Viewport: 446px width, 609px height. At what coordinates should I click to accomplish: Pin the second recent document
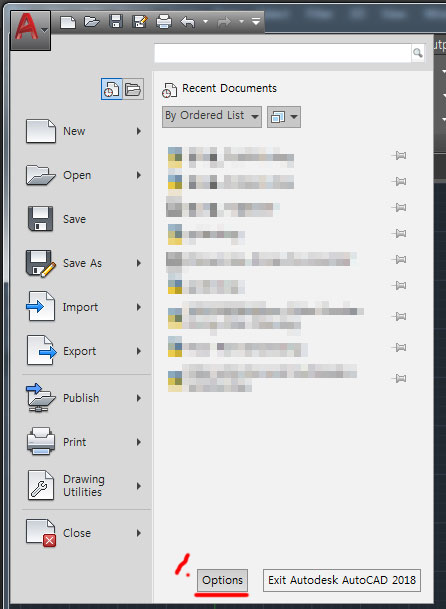point(399,181)
